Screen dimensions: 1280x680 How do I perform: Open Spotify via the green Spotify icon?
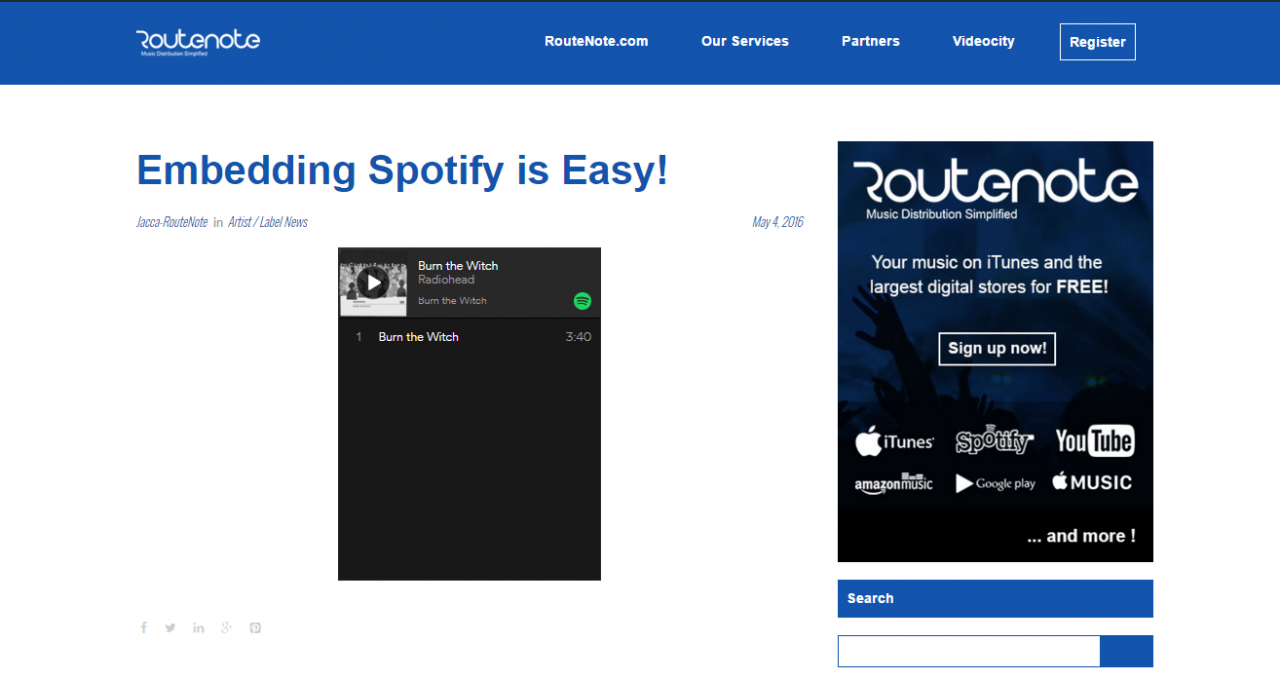coord(582,300)
